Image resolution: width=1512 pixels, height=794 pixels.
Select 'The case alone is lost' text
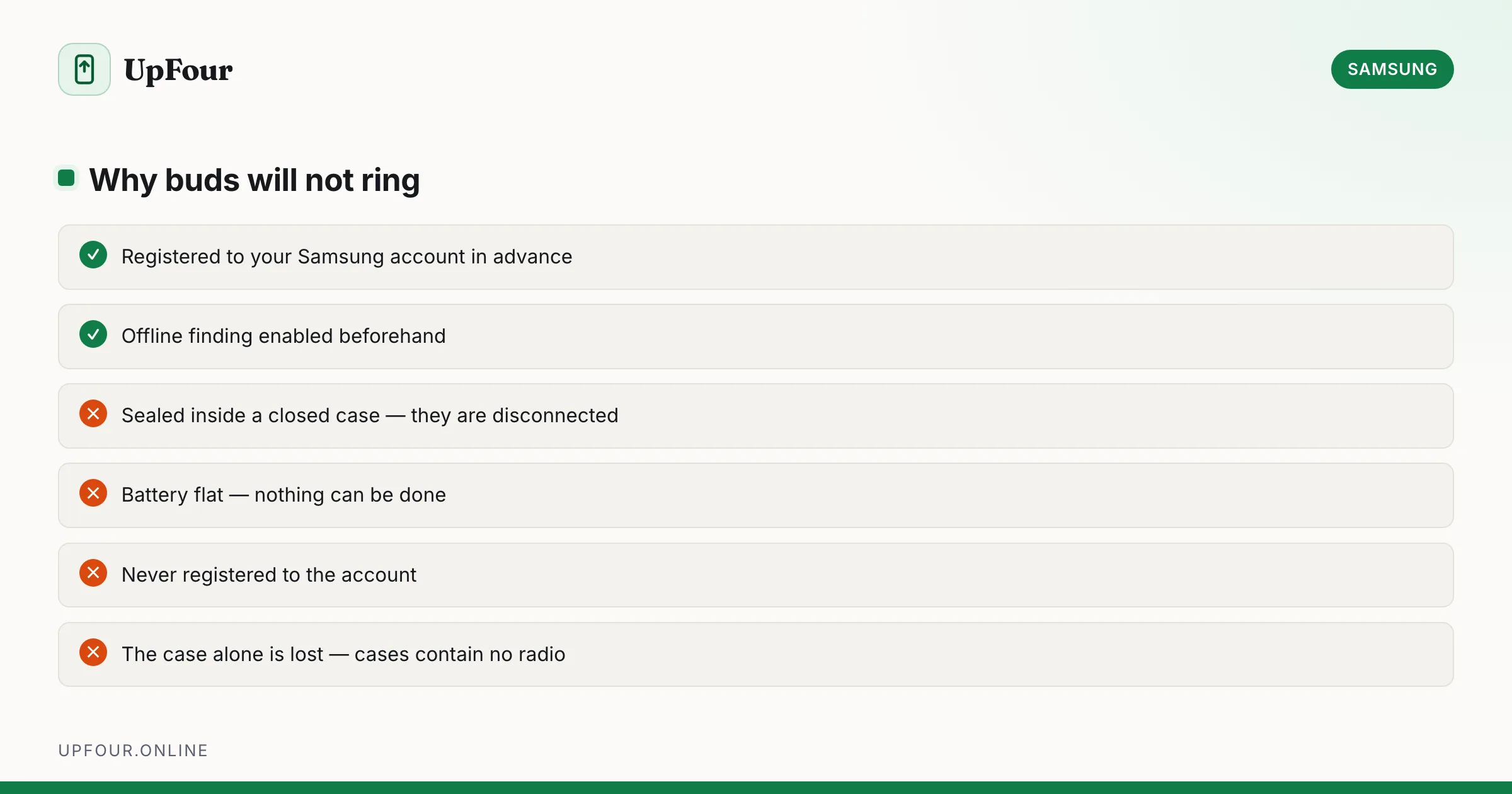(222, 654)
